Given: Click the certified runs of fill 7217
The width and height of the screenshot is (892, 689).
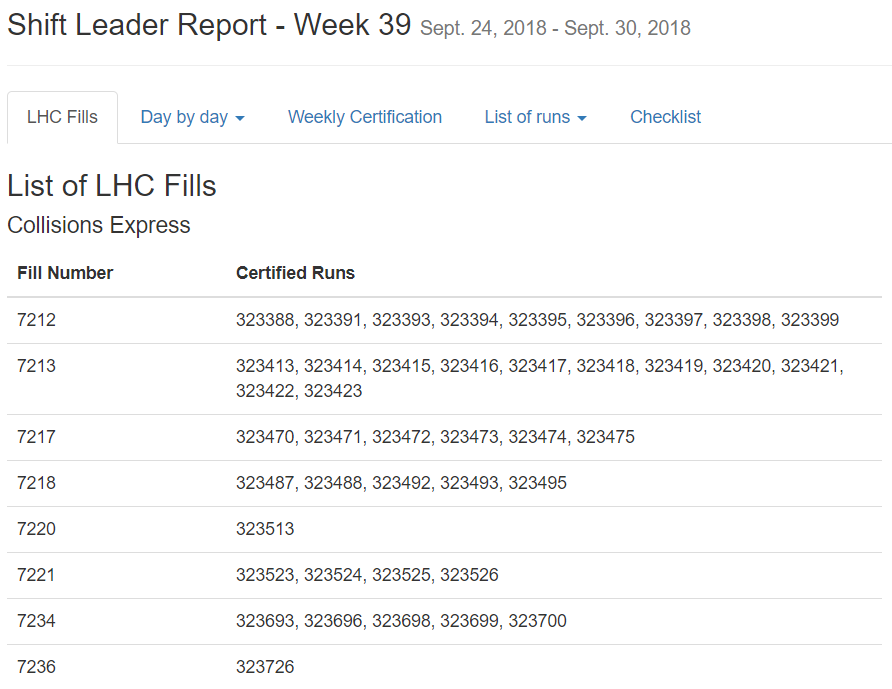Looking at the screenshot, I should 435,437.
